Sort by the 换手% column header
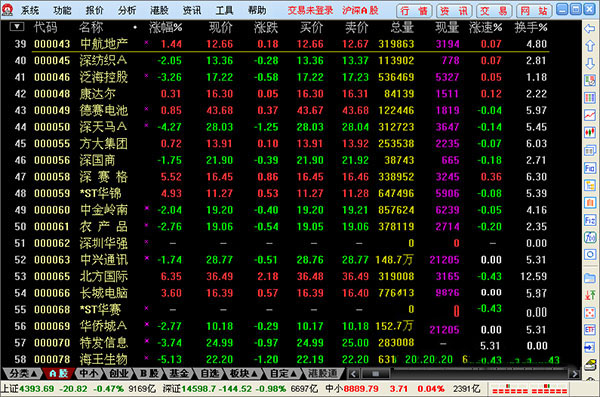600x397 pixels. 531,27
